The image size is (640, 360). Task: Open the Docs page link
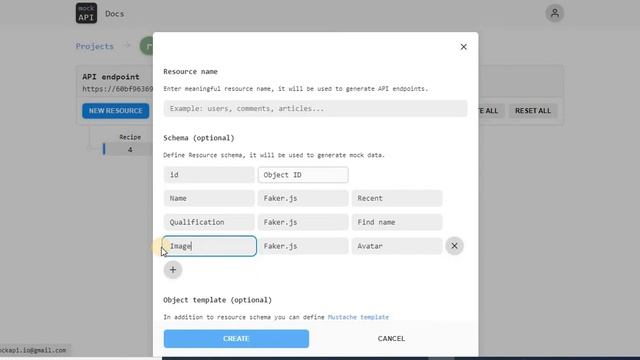click(x=114, y=13)
